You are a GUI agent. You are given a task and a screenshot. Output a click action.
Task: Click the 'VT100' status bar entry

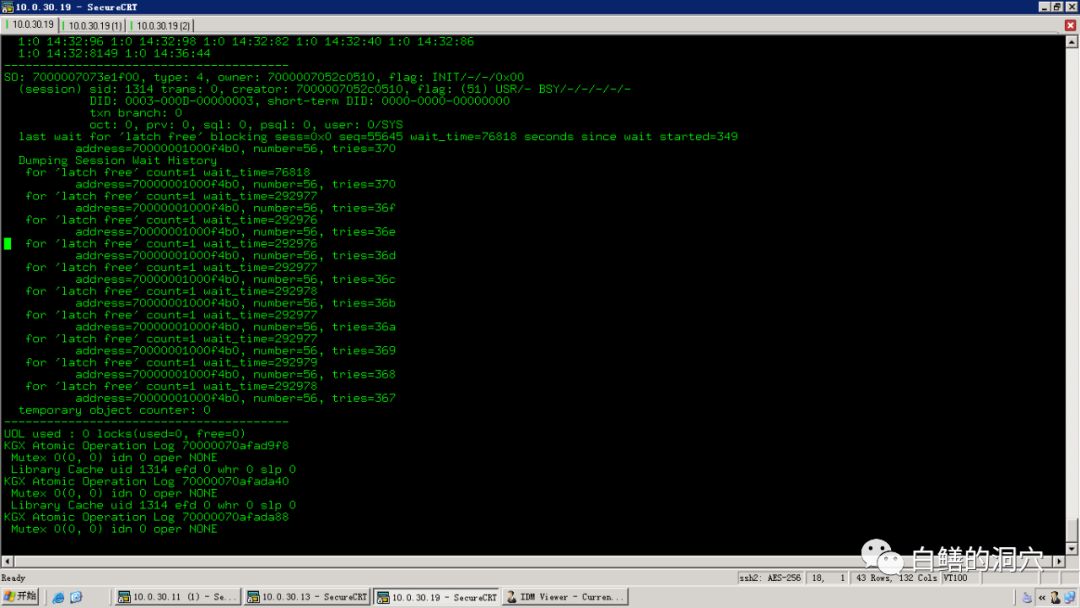[956, 578]
